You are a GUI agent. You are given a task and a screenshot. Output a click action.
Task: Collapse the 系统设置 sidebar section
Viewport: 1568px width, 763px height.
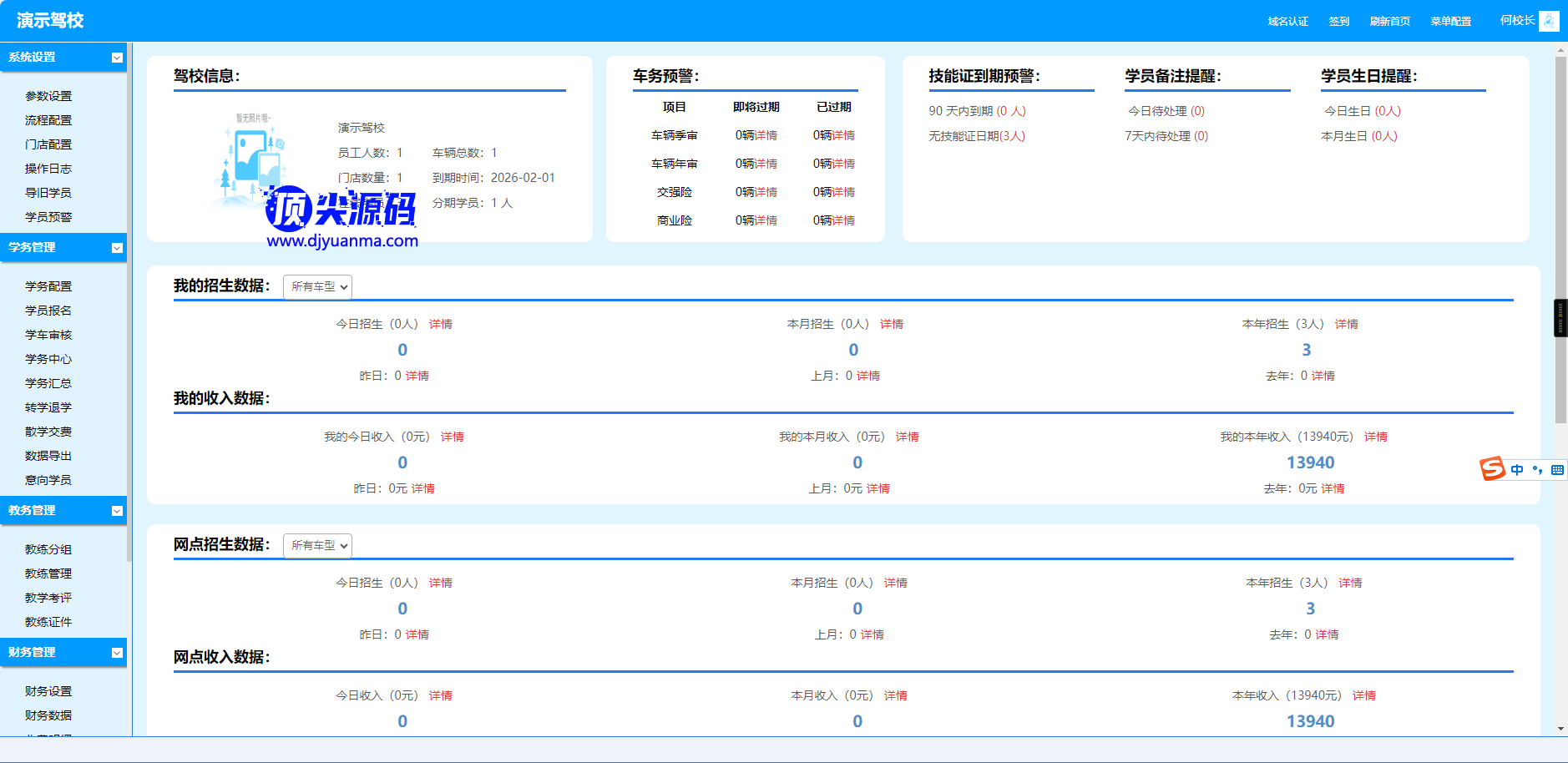[117, 58]
